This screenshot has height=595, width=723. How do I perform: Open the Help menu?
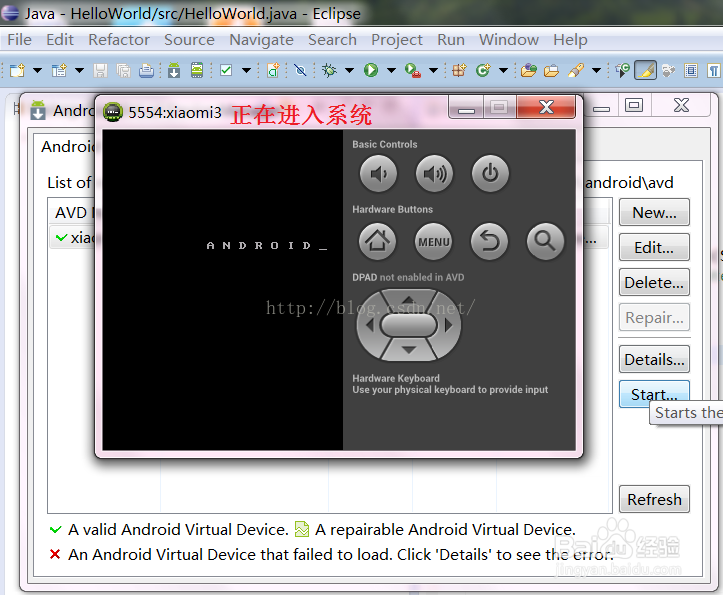(x=570, y=40)
